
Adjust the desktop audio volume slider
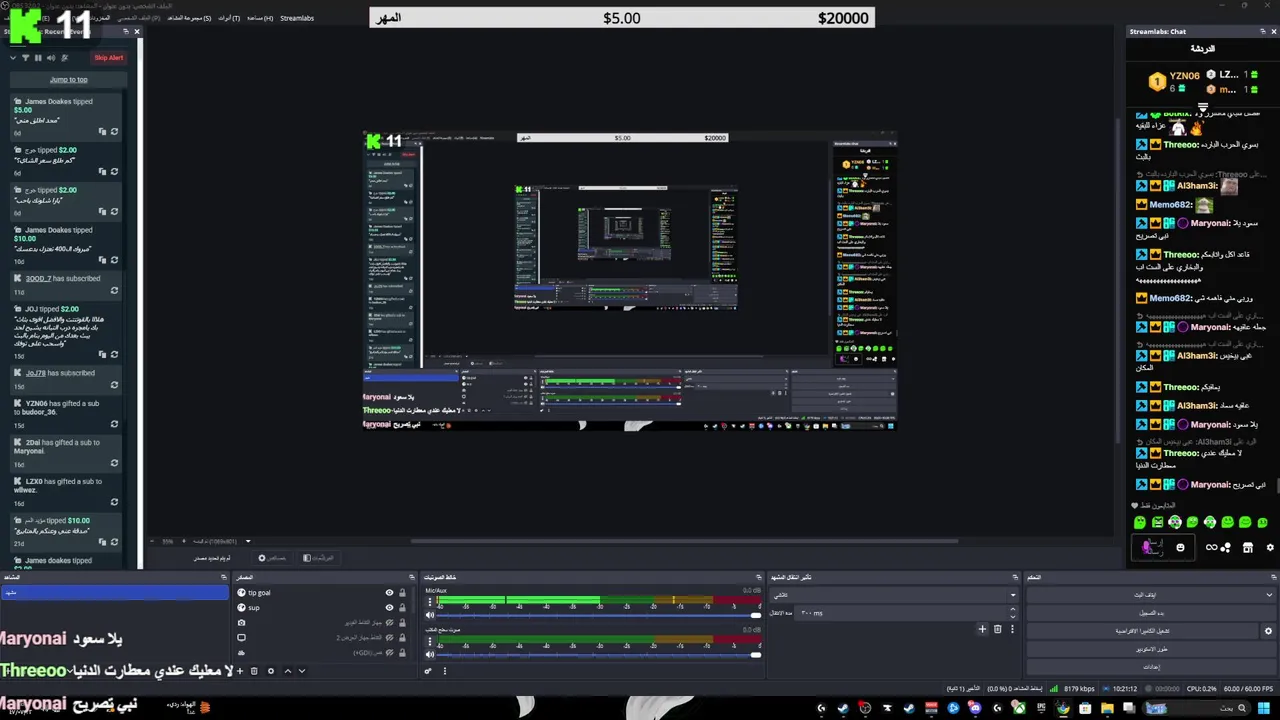[599, 655]
